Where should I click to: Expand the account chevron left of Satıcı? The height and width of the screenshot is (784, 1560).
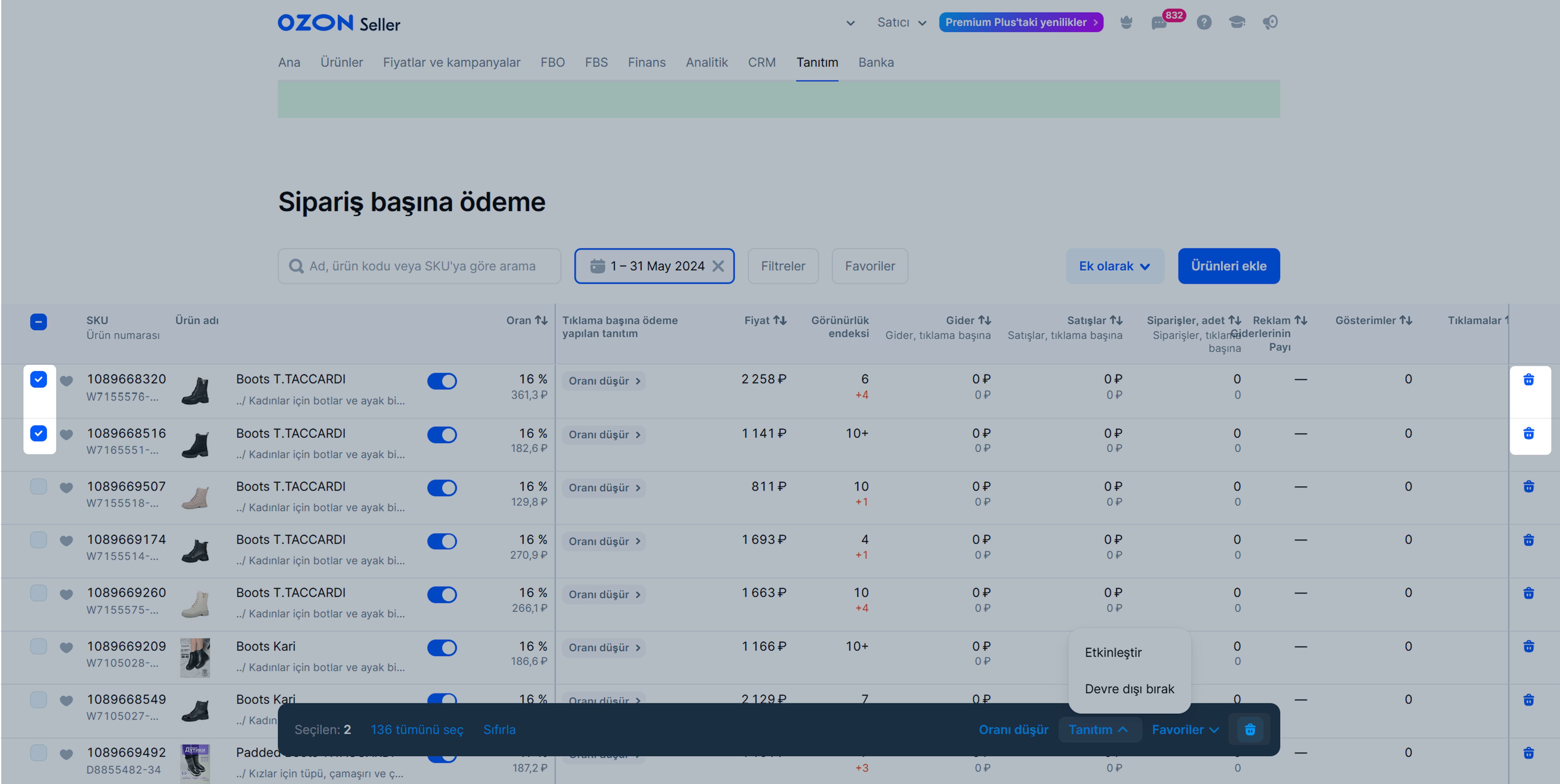pyautogui.click(x=850, y=23)
